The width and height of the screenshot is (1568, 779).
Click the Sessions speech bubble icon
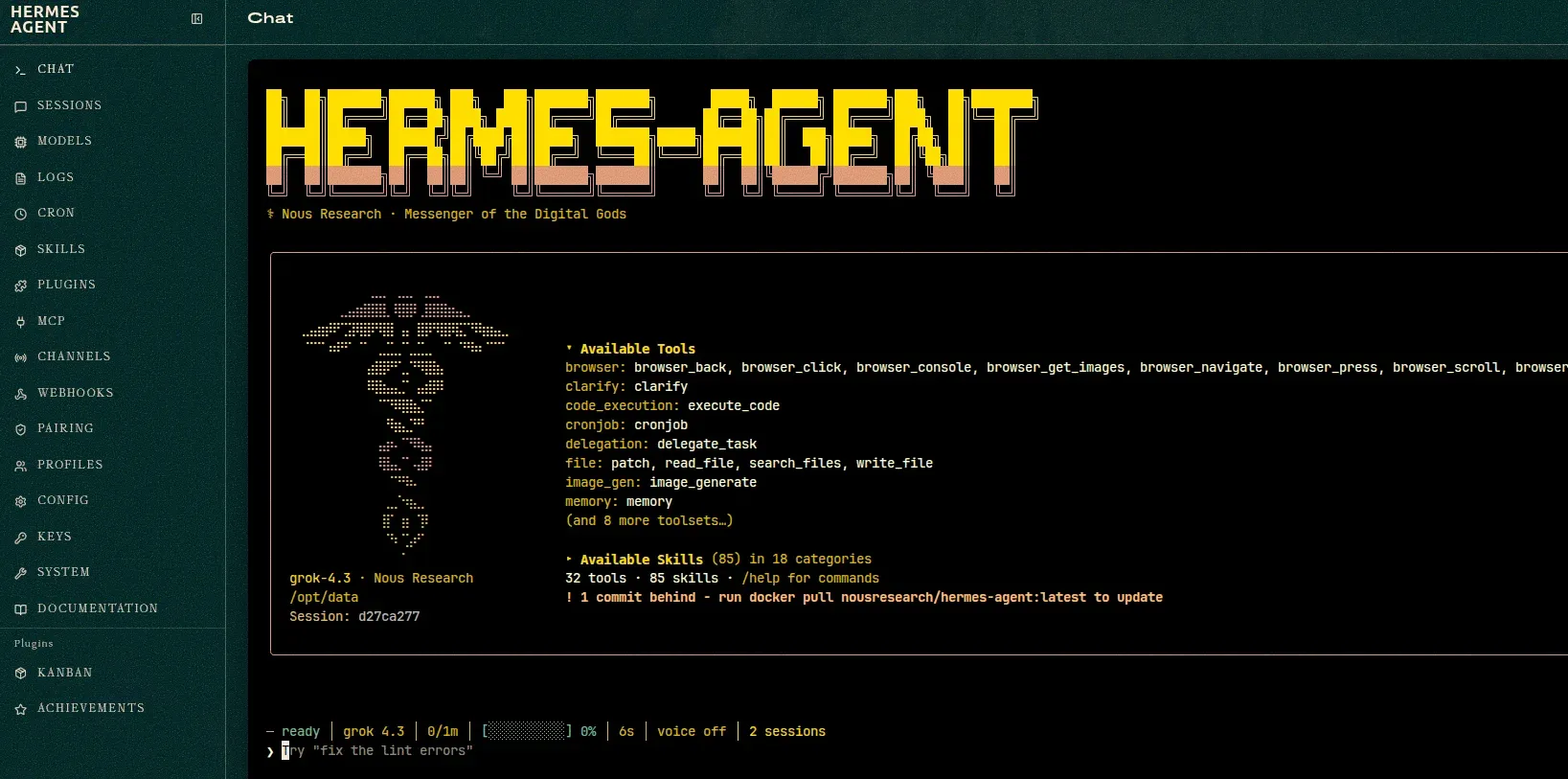tap(20, 106)
